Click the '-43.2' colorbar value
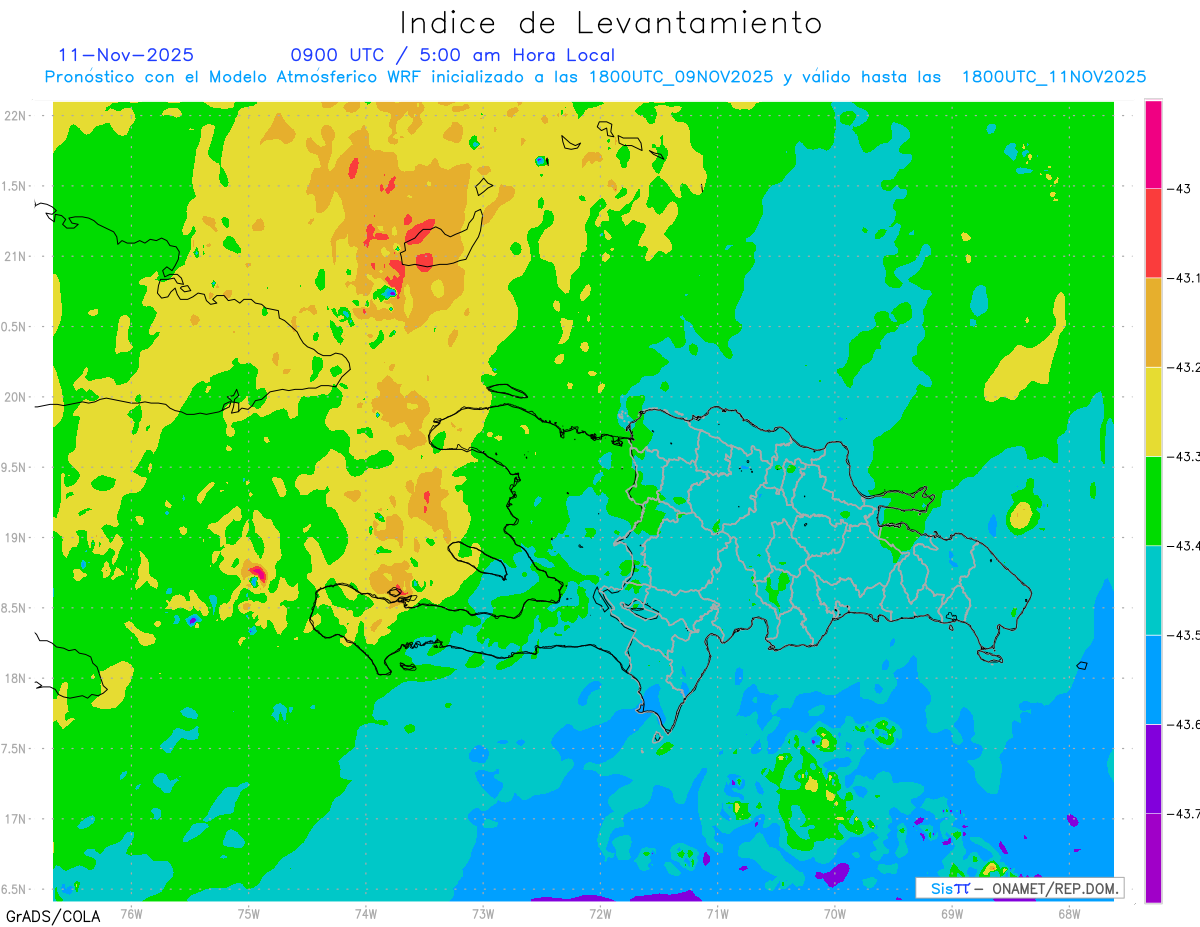 point(1183,367)
